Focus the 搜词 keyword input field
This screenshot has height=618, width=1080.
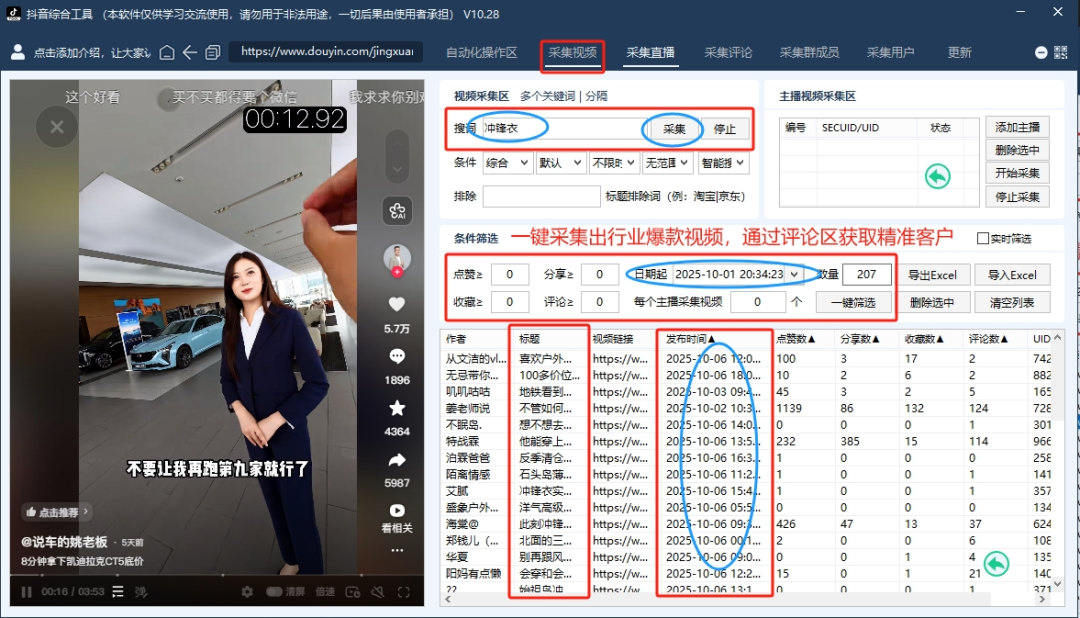point(563,128)
